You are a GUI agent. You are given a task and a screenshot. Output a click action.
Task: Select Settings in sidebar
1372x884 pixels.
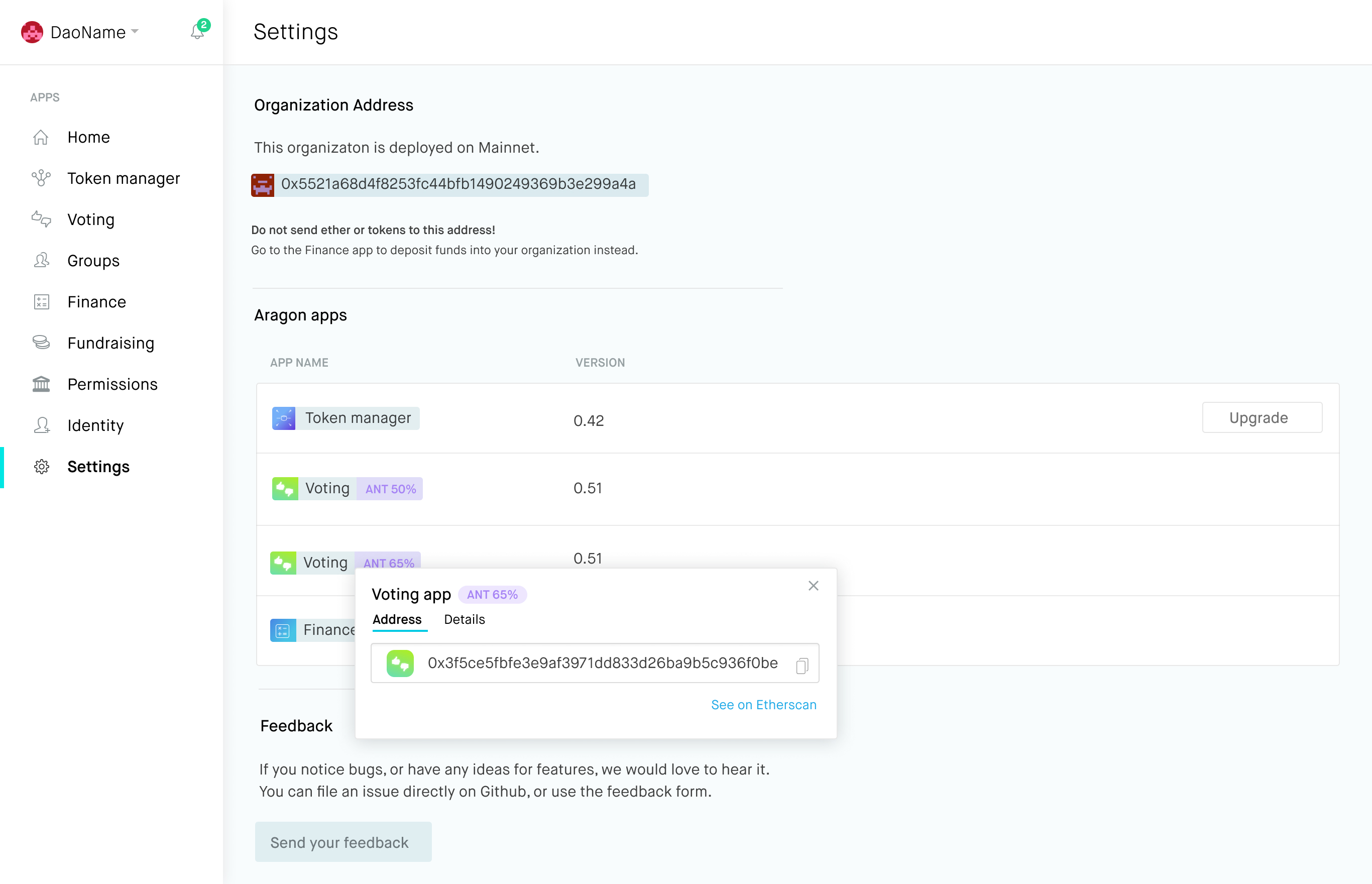tap(99, 467)
